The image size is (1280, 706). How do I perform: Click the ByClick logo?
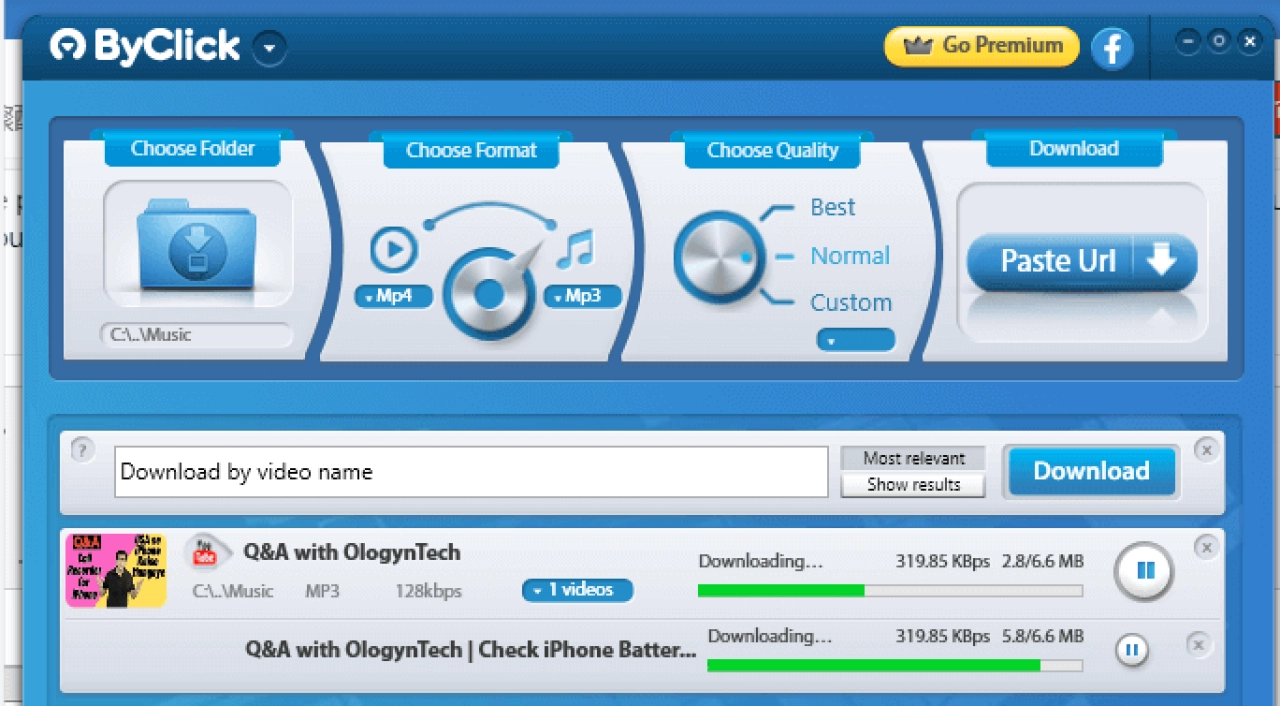pos(145,45)
